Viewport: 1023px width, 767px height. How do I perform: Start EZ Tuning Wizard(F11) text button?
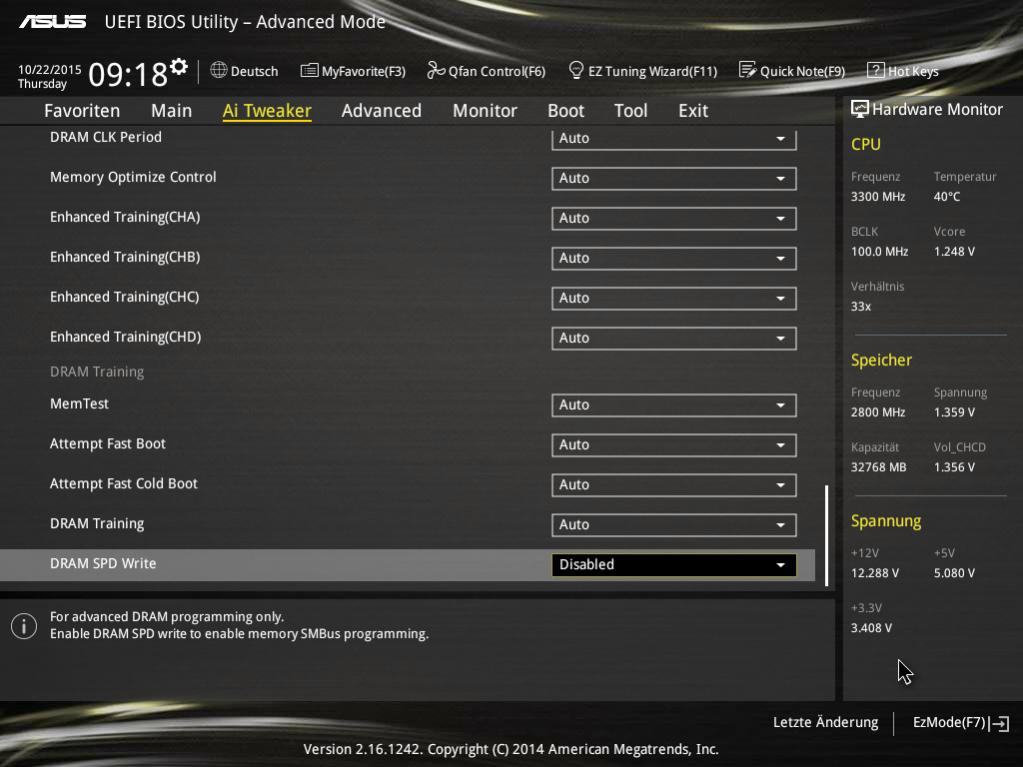[x=652, y=71]
